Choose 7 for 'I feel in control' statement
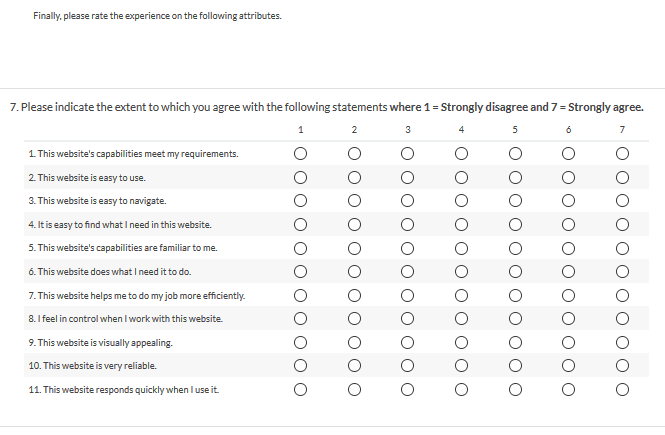This screenshot has height=435, width=665. coord(622,319)
